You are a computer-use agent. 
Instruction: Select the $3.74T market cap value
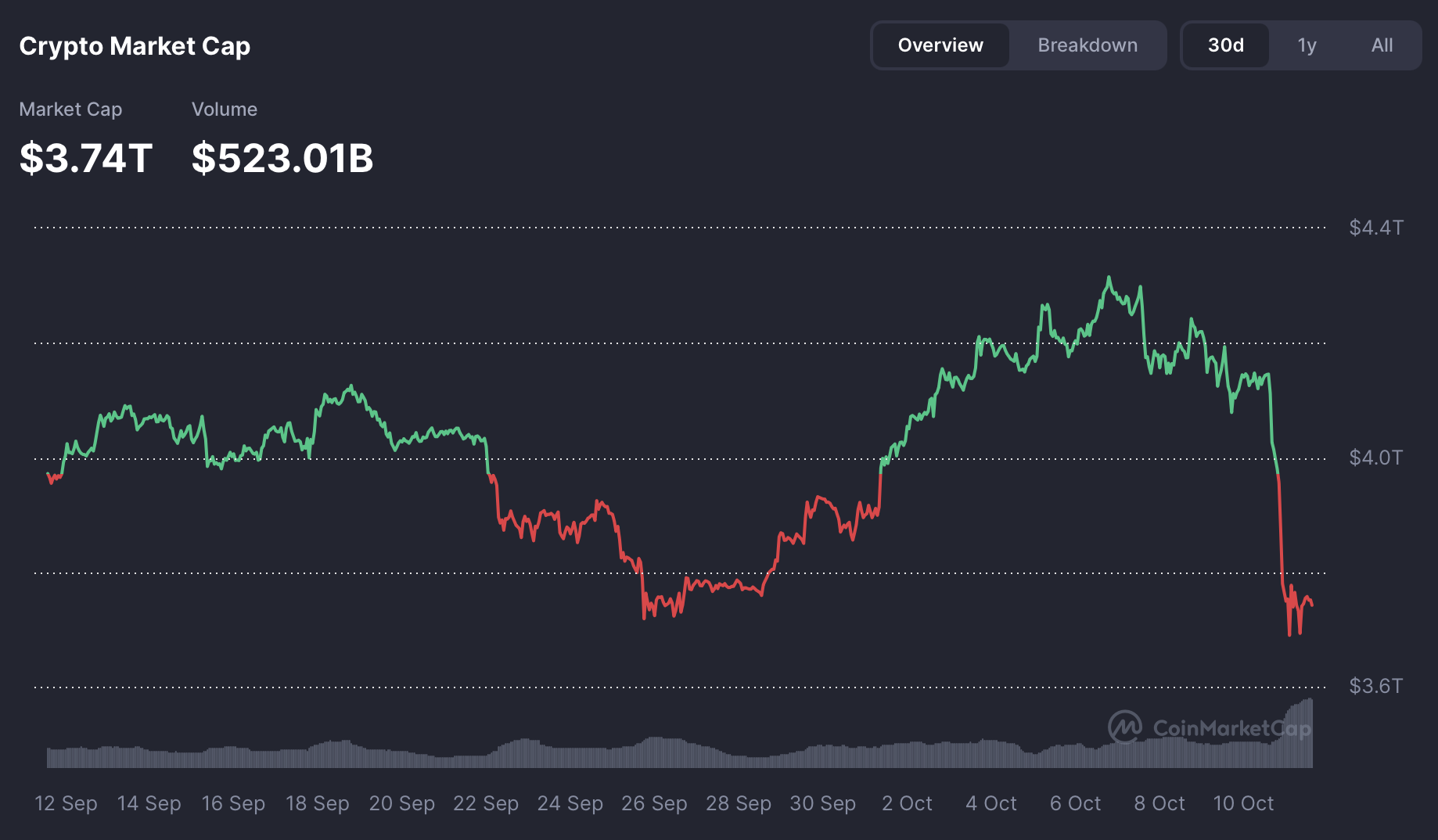pos(86,158)
